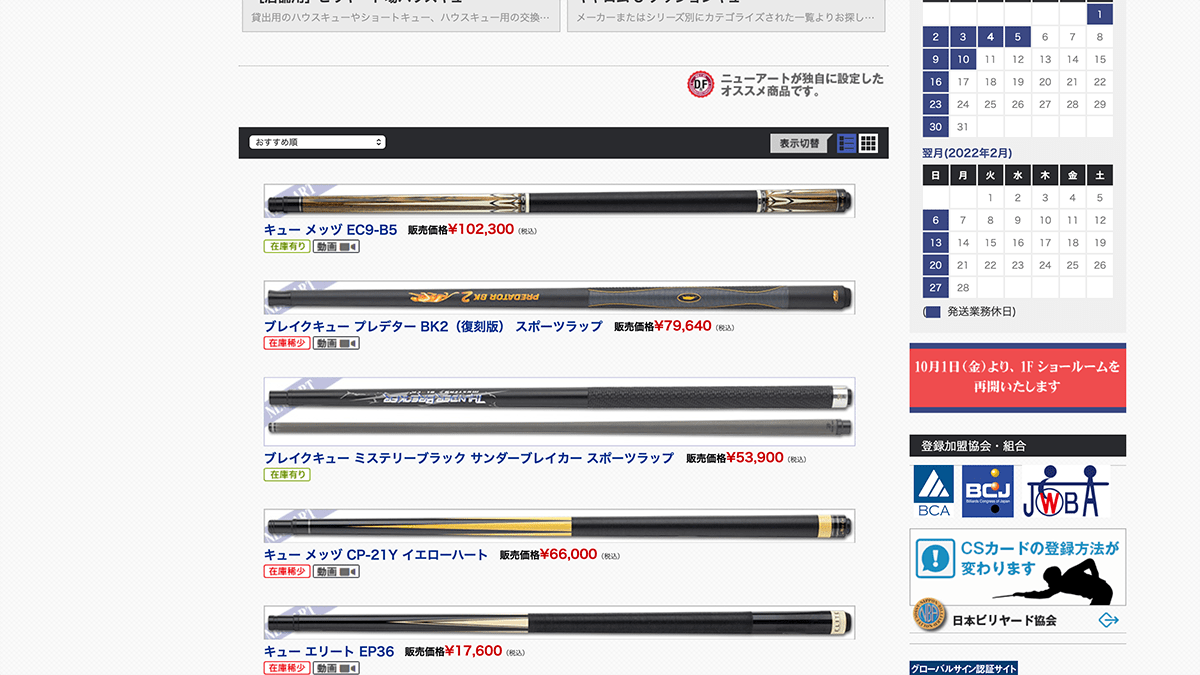Open the BCJ association logo
The image size is (1200, 675).
pyautogui.click(x=988, y=492)
